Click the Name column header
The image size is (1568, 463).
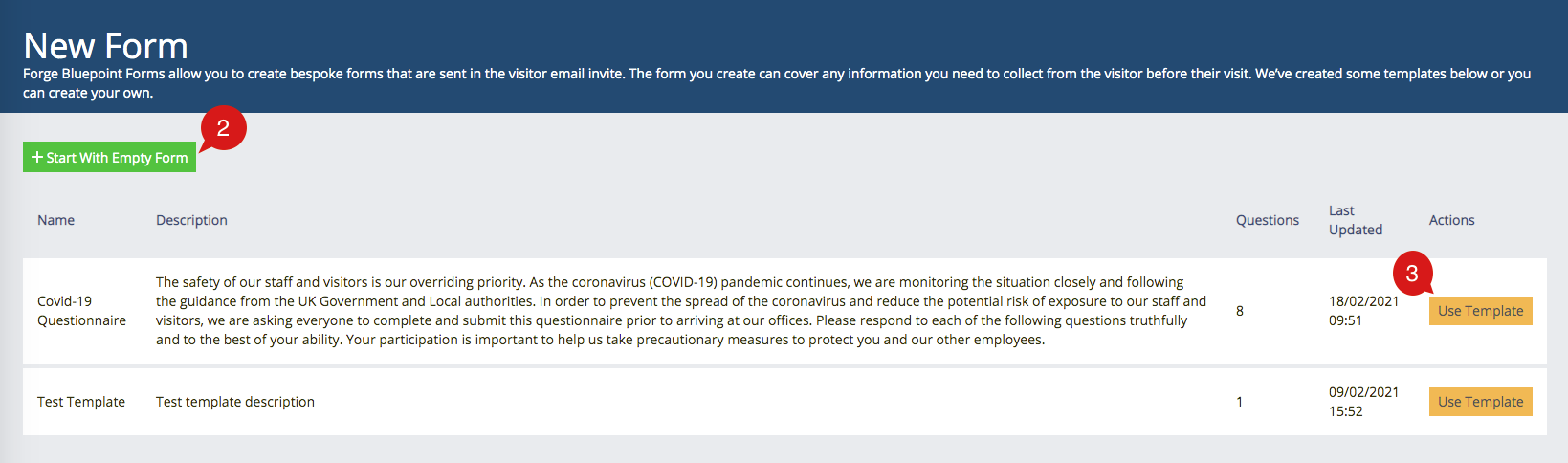(55, 220)
